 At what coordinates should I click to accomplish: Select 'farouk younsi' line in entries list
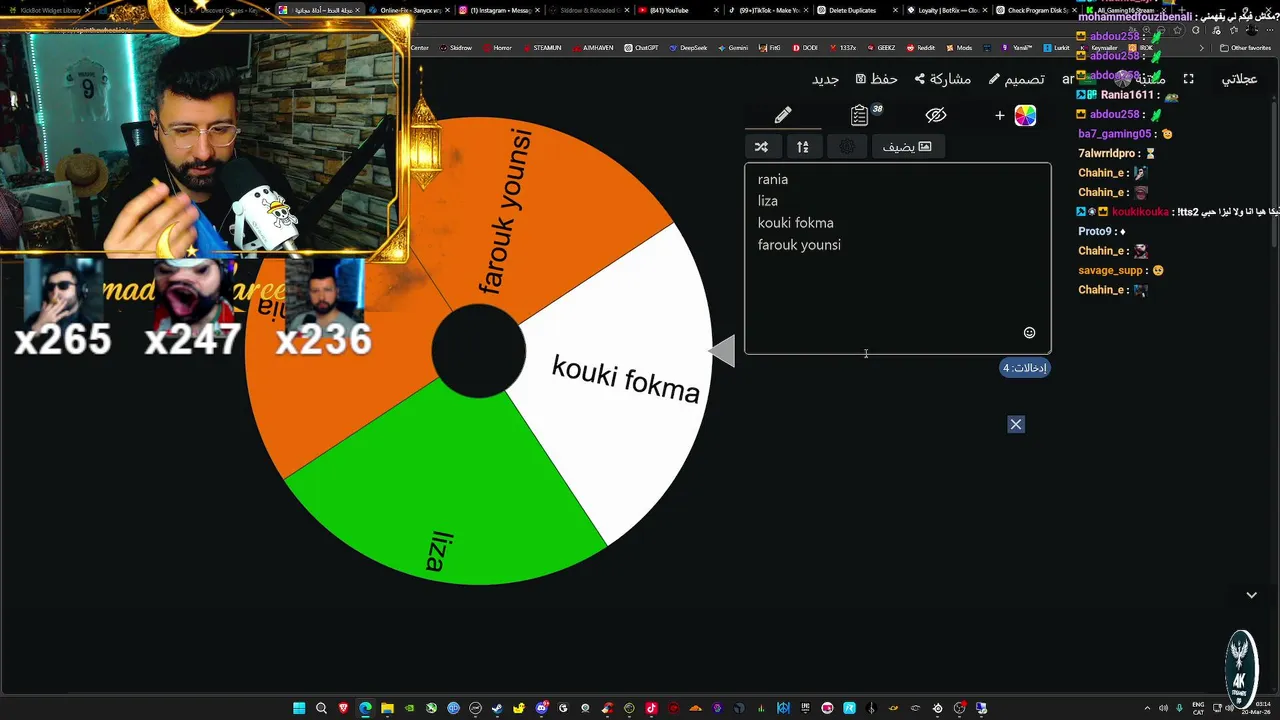point(799,245)
